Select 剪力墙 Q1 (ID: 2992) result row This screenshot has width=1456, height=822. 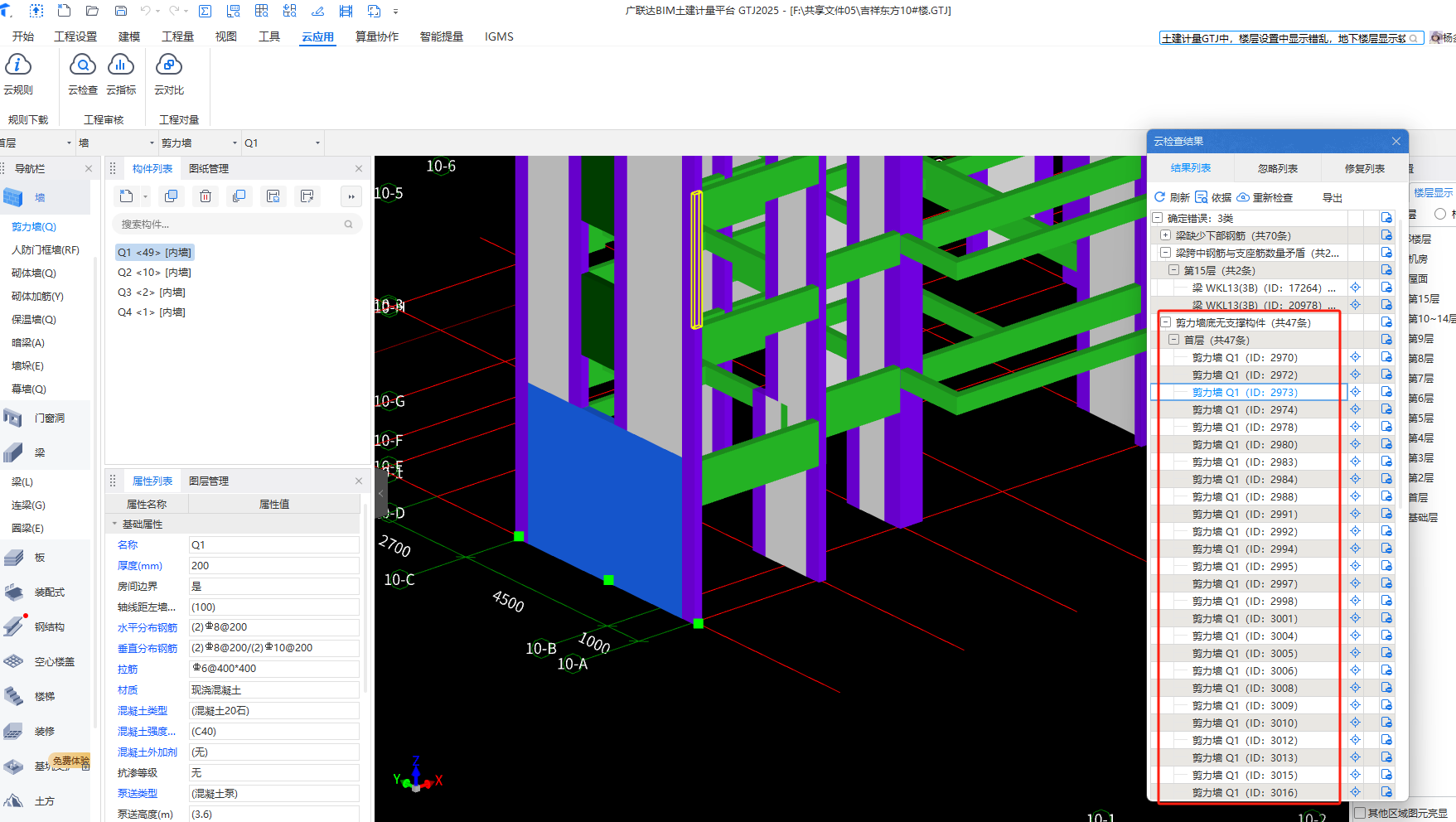point(1245,531)
